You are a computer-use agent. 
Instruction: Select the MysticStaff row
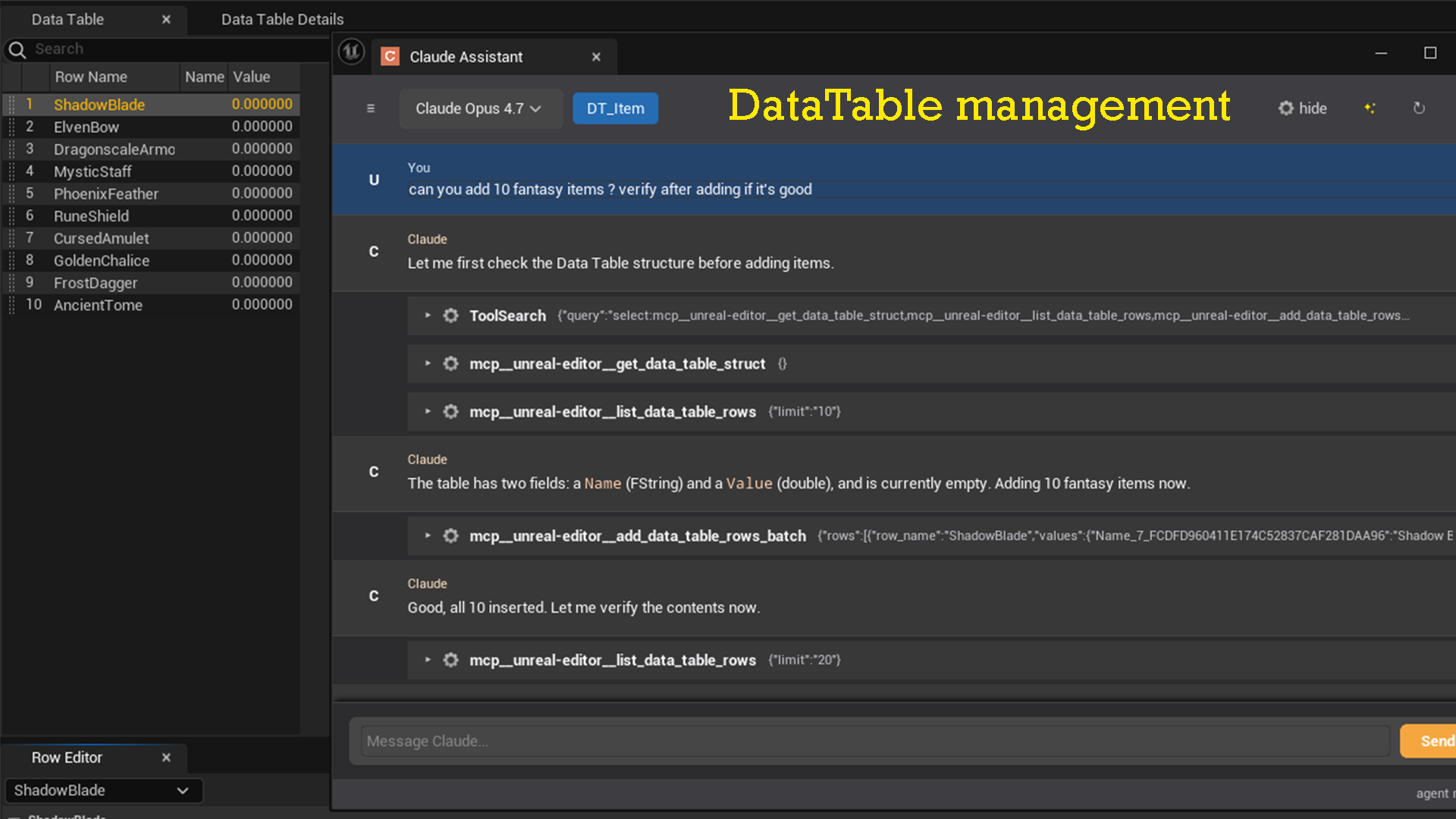point(152,171)
